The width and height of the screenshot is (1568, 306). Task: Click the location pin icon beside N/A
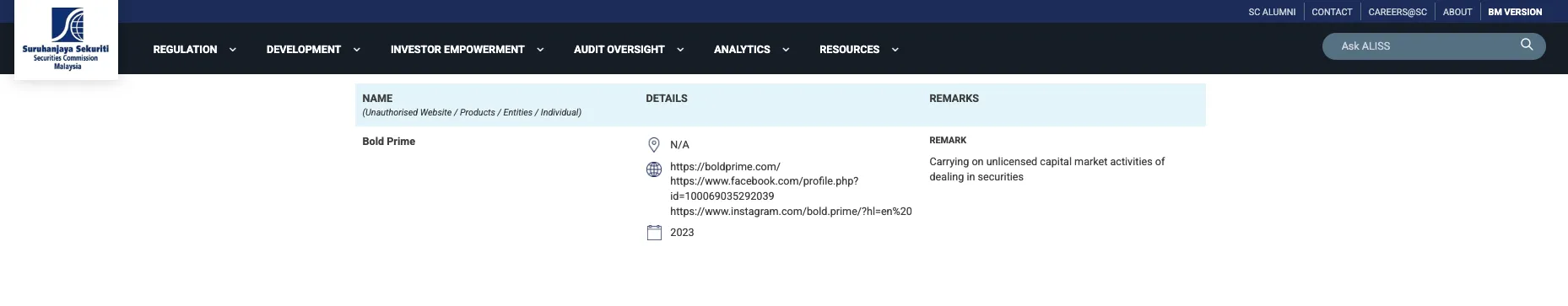653,145
